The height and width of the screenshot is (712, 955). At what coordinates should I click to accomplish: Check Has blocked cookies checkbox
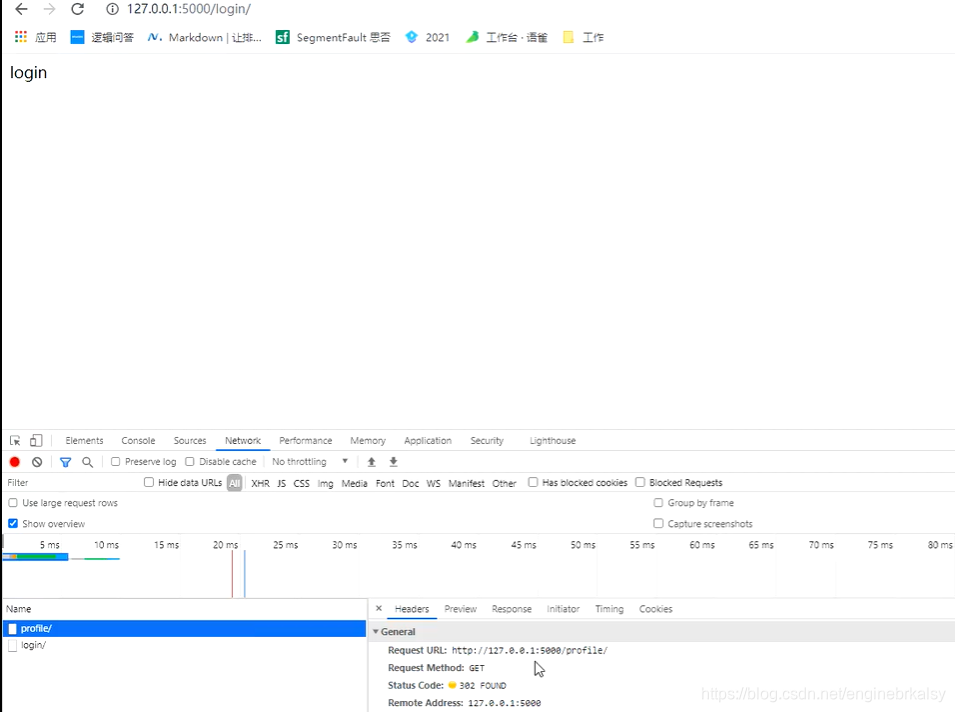coord(533,482)
